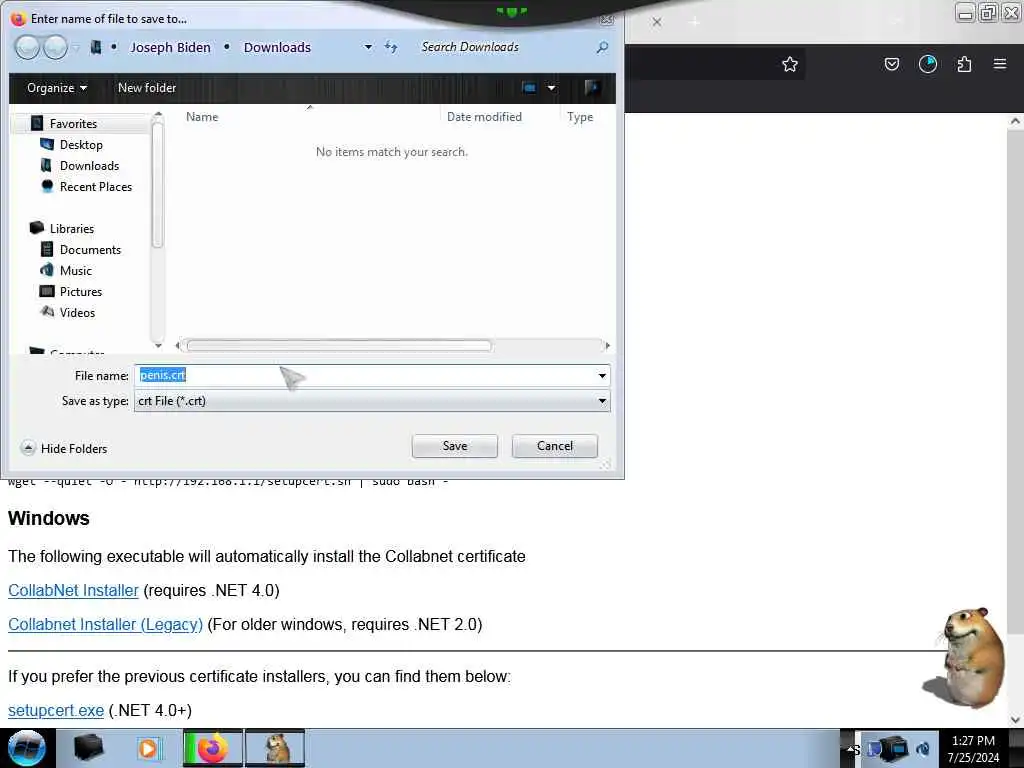Click hamster app icon on taskbar
The width and height of the screenshot is (1024, 768).
[x=275, y=748]
